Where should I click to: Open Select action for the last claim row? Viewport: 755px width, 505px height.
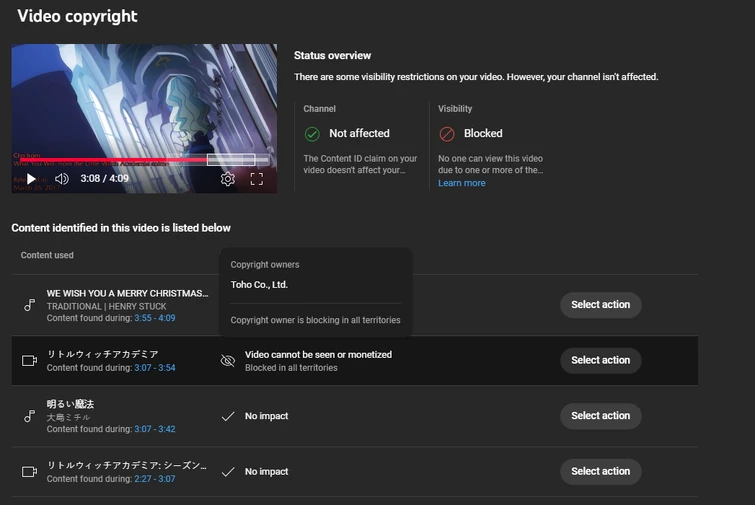(600, 471)
